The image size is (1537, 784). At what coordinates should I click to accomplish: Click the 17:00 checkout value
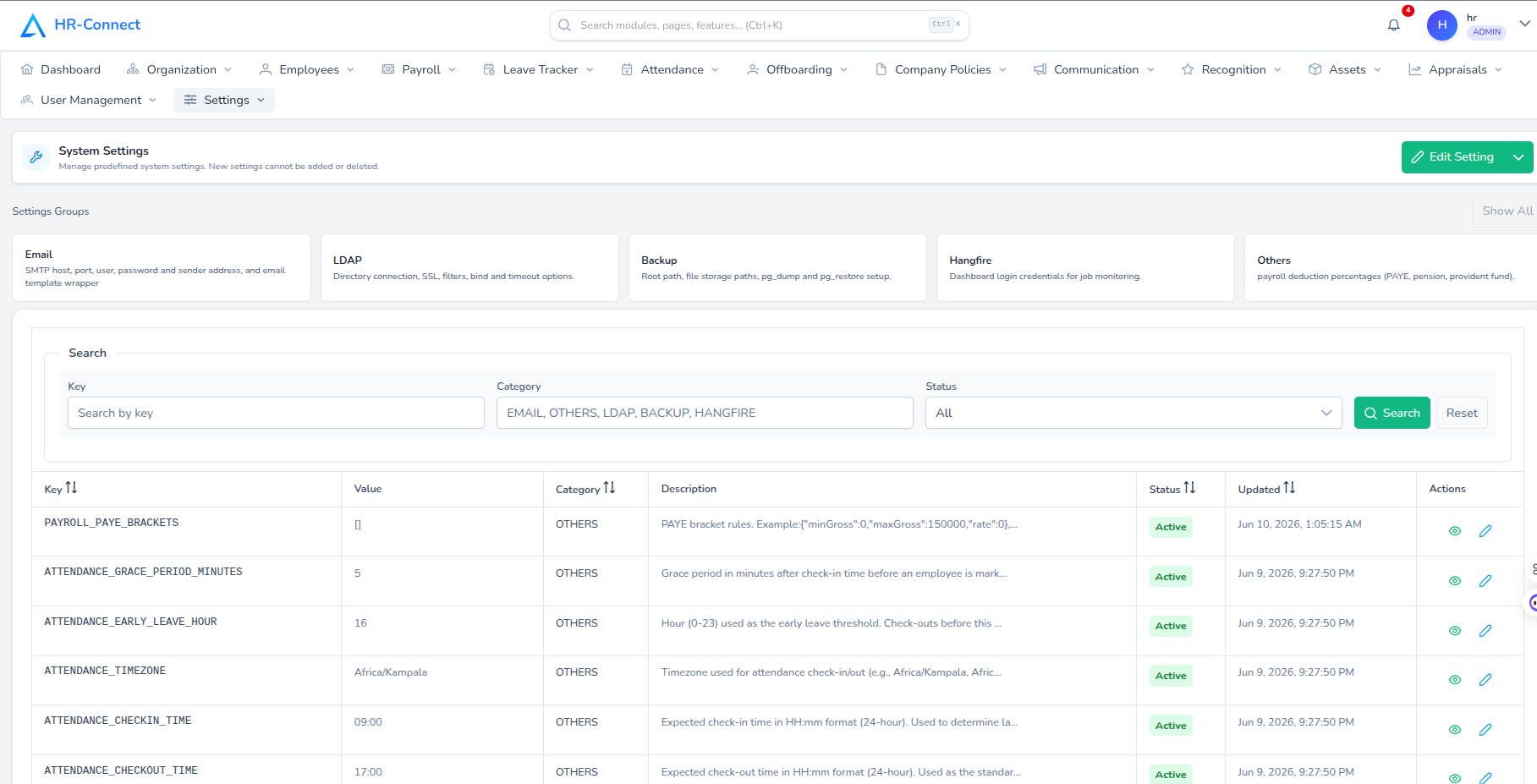click(368, 772)
